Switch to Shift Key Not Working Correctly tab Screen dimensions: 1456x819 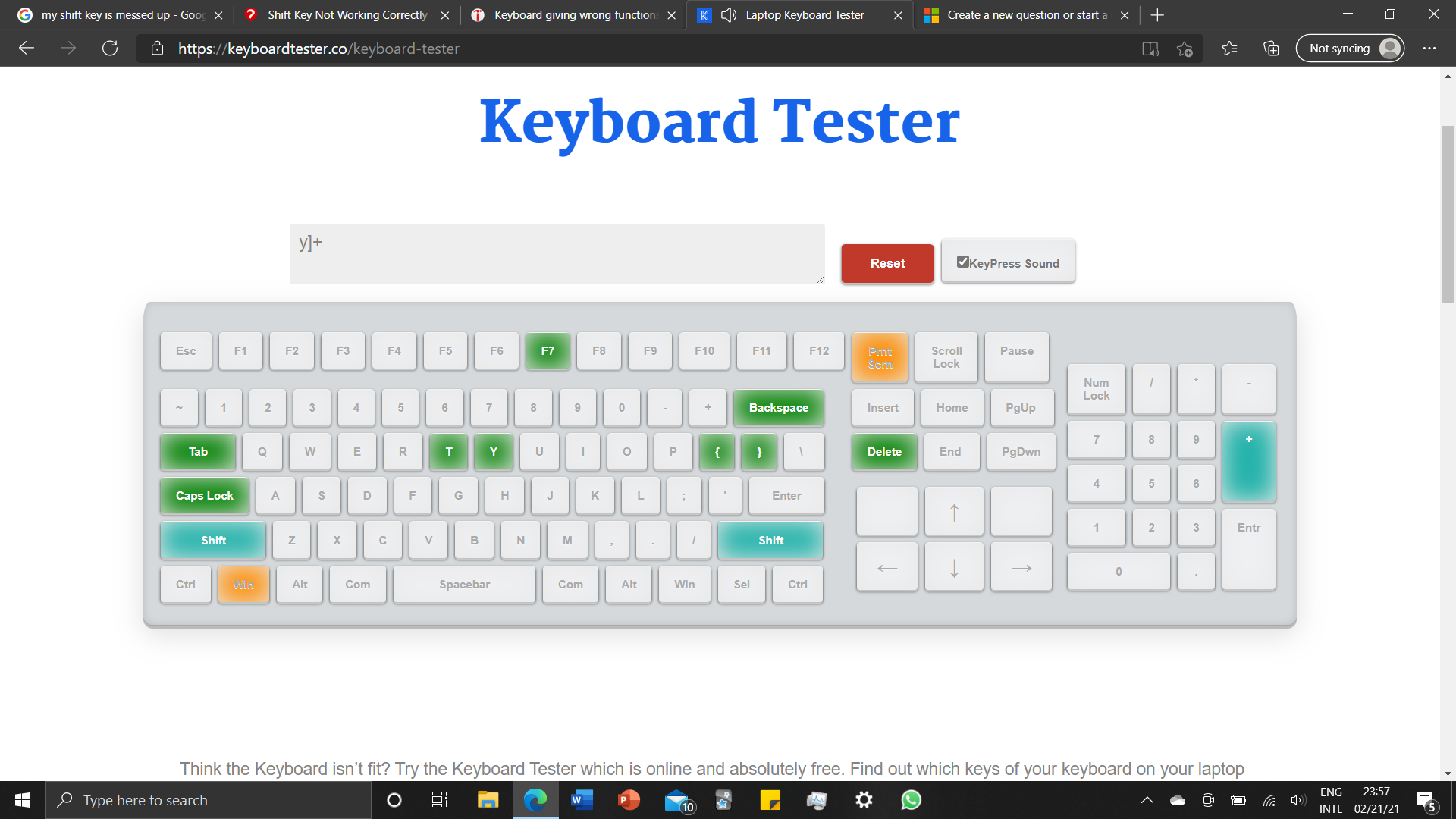click(x=347, y=15)
